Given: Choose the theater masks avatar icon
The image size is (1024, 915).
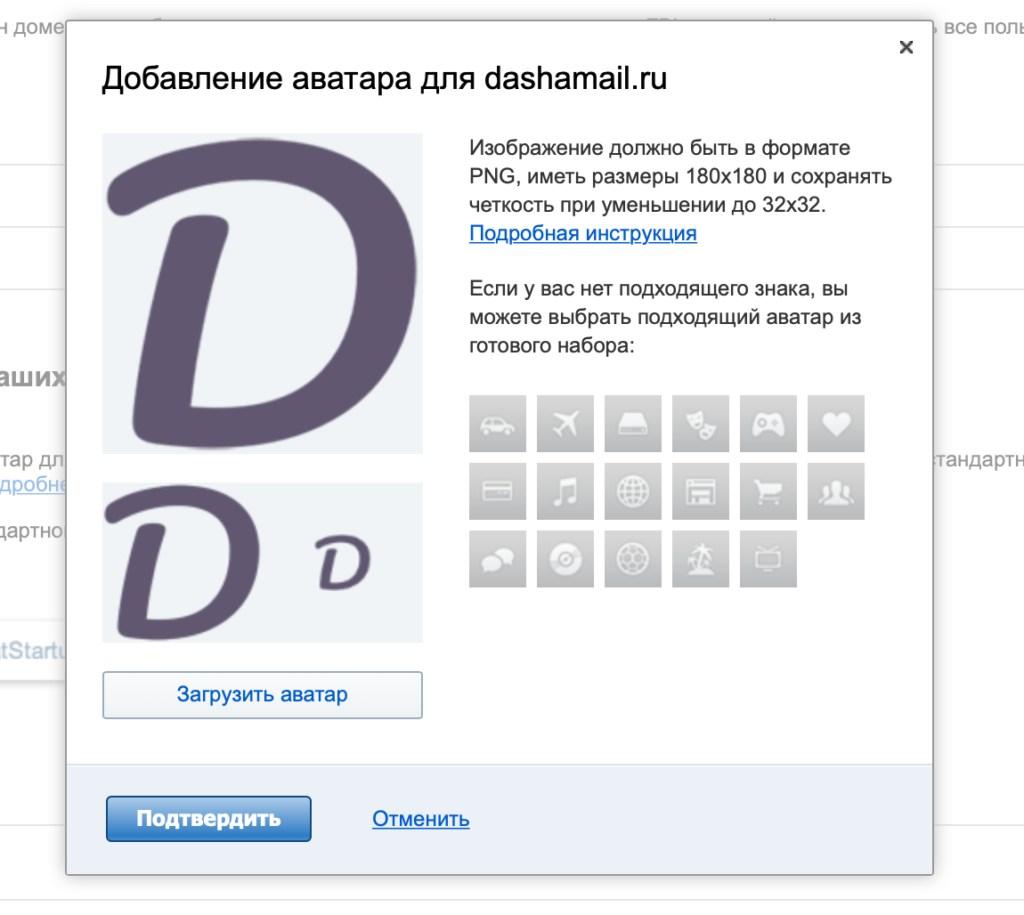Looking at the screenshot, I should (700, 423).
